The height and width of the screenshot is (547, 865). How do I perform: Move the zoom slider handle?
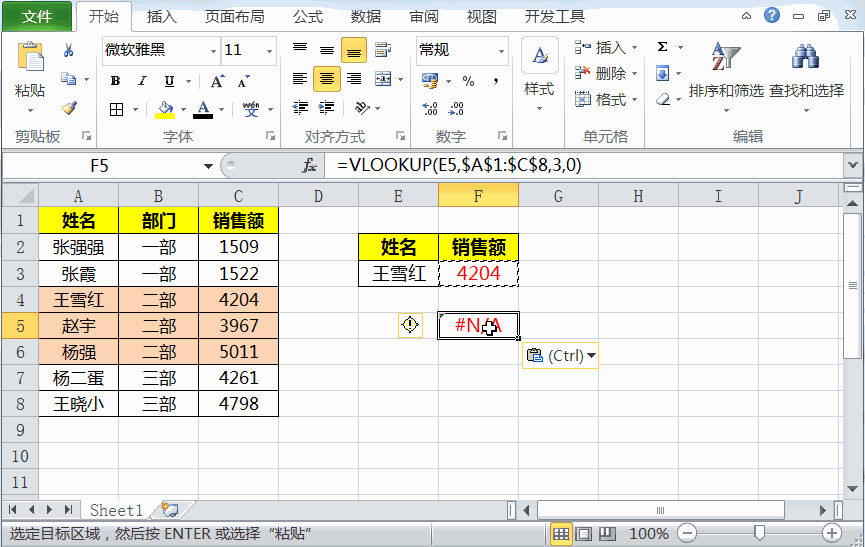760,533
